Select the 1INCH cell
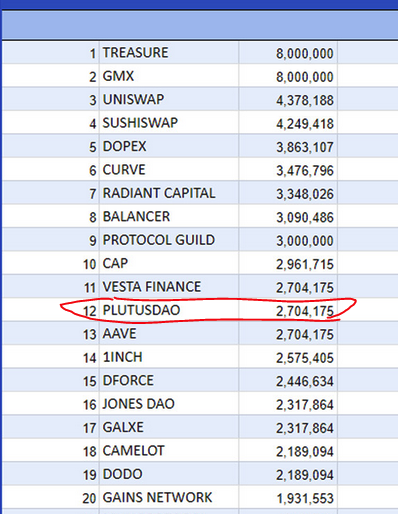This screenshot has width=398, height=514. 169,356
